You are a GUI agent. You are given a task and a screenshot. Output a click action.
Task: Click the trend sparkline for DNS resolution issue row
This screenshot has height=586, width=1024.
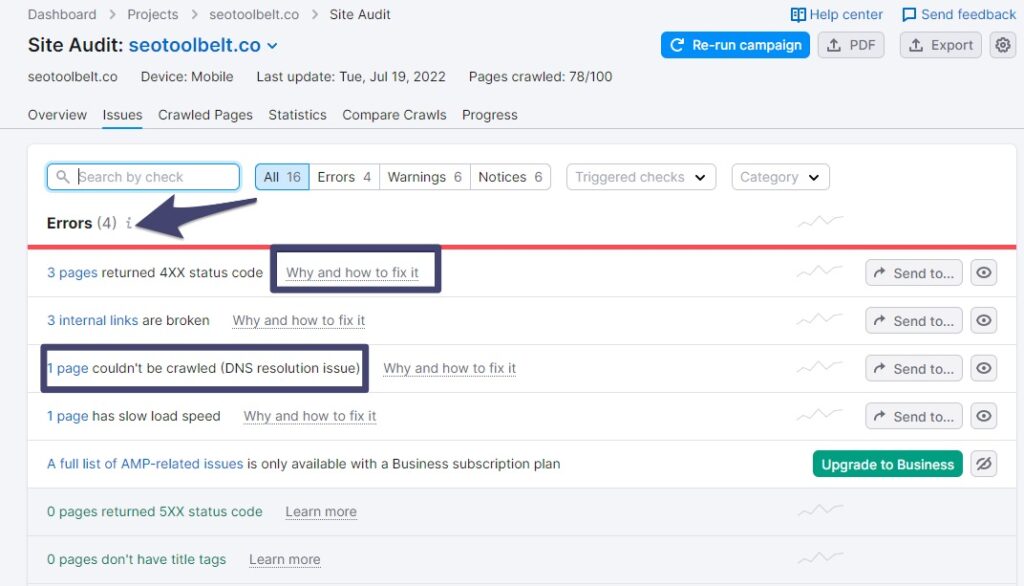click(820, 366)
